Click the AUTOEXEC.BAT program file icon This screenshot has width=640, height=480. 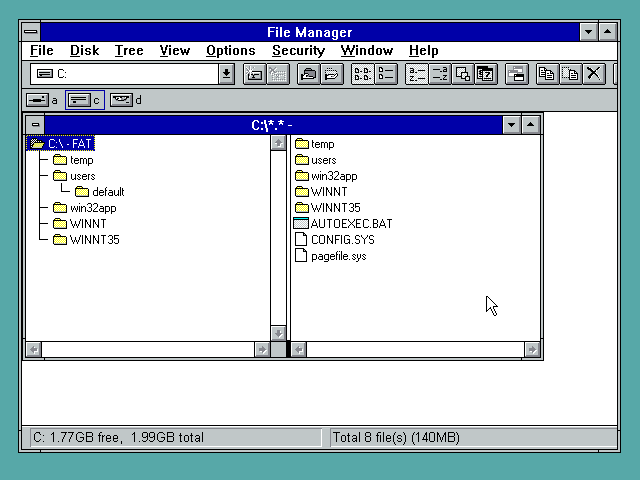(x=301, y=224)
